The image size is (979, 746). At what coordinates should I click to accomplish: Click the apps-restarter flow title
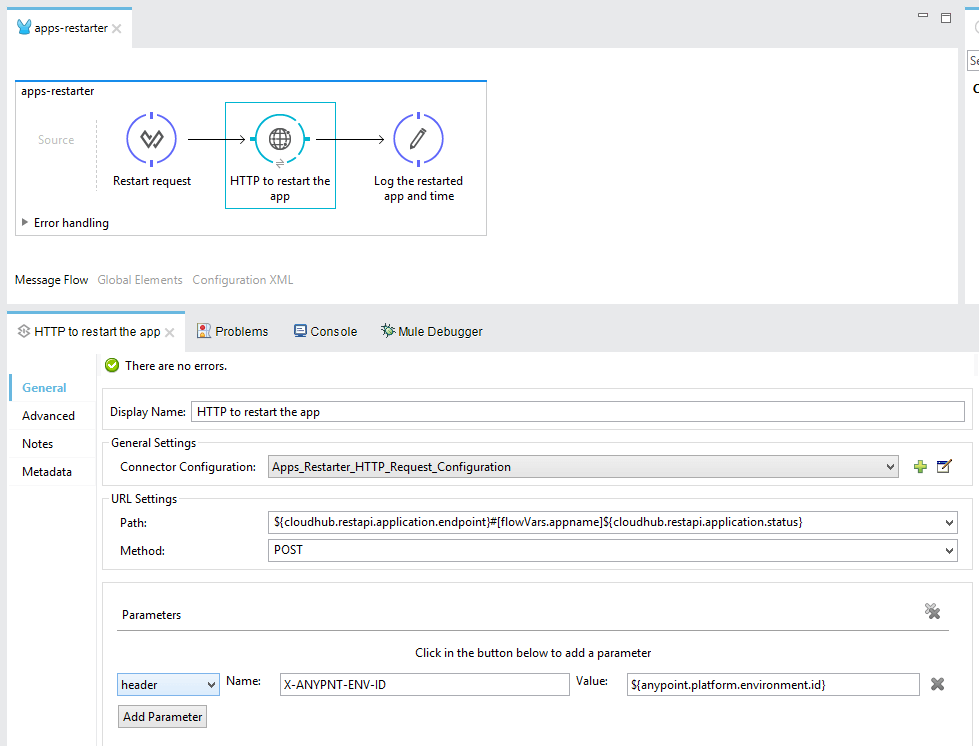click(57, 91)
